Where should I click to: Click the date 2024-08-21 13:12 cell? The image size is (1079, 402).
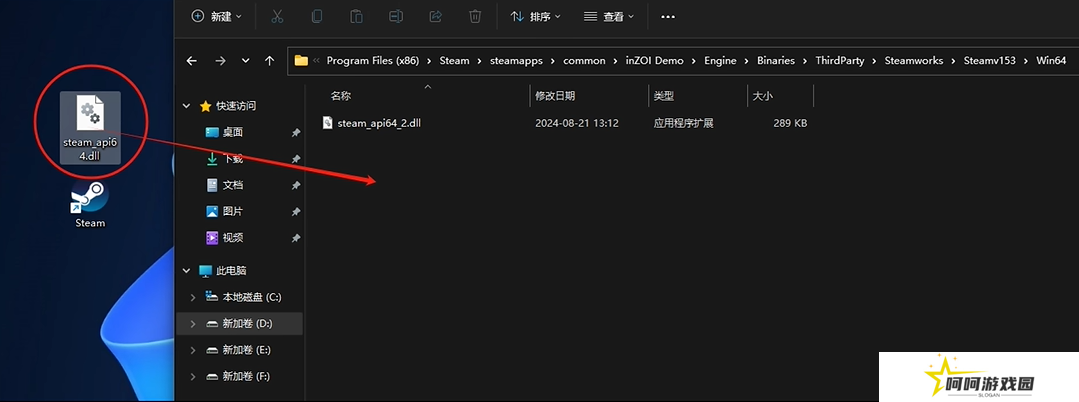pos(577,123)
